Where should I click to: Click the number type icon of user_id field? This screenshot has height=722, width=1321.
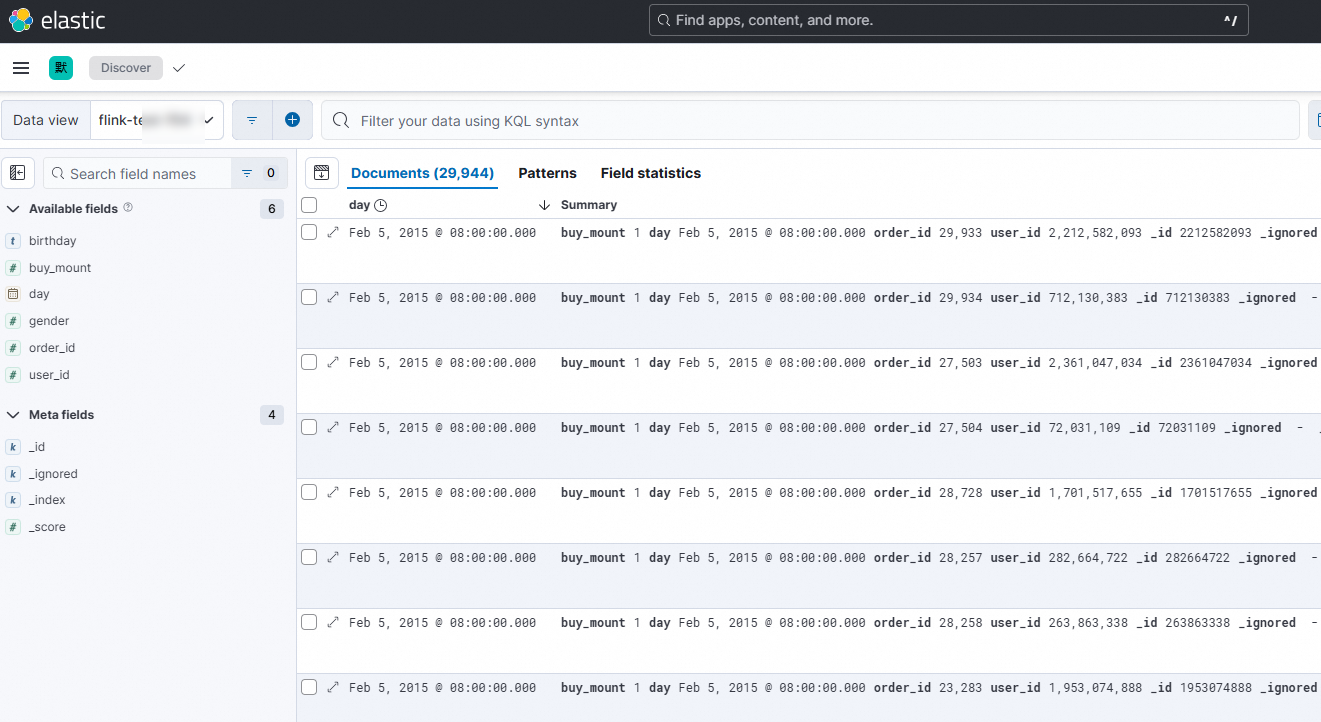(13, 375)
